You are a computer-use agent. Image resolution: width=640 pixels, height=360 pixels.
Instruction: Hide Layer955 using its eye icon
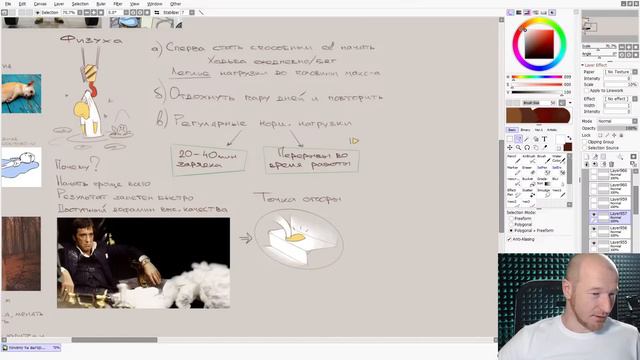(x=594, y=243)
